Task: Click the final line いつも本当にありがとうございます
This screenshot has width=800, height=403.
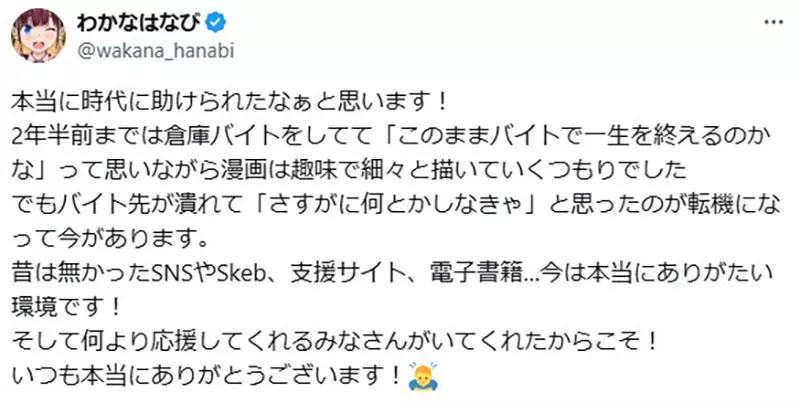Action: pos(205,379)
